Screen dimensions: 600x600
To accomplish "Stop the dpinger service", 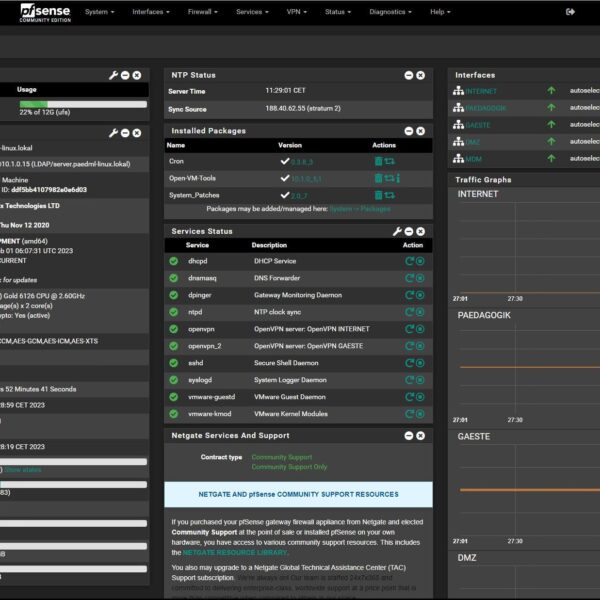I will pyautogui.click(x=420, y=295).
